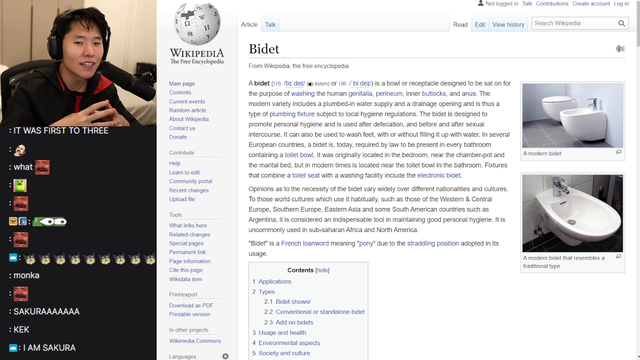Open the Help sidebar link
640x360 pixels.
click(175, 163)
